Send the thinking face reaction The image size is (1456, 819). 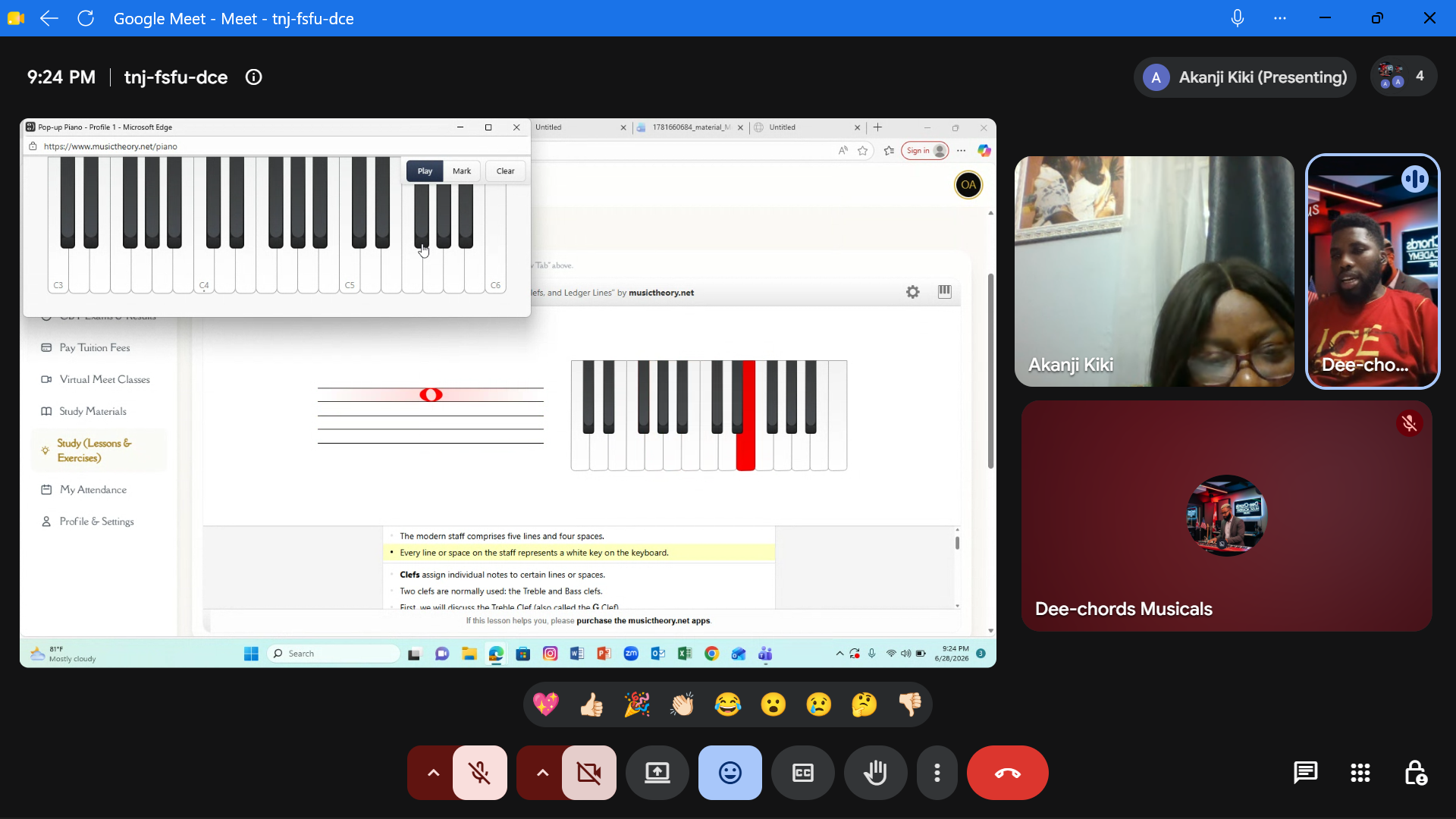coord(864,704)
